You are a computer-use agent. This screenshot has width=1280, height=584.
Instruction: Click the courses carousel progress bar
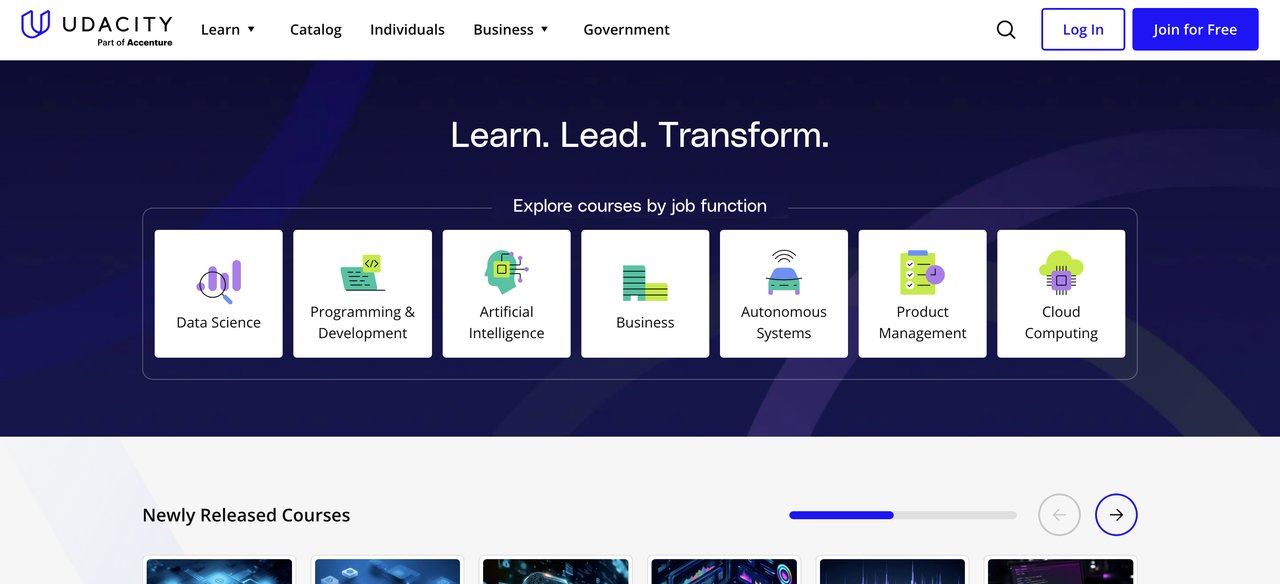click(903, 515)
